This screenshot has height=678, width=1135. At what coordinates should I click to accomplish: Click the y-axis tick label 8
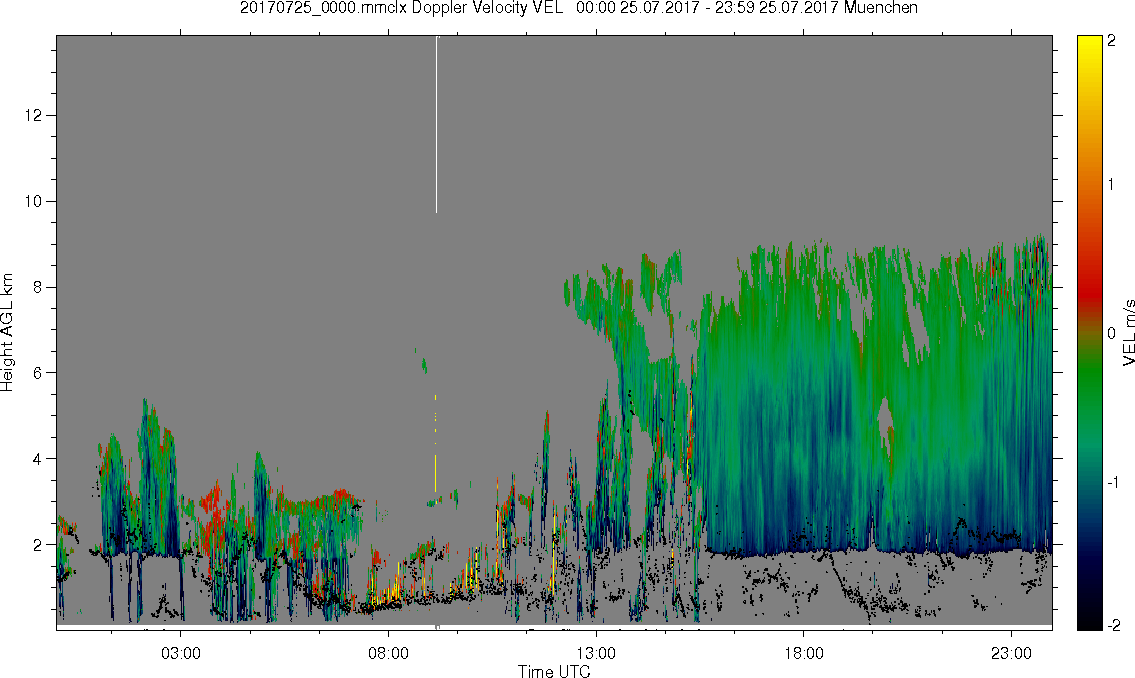click(x=39, y=287)
